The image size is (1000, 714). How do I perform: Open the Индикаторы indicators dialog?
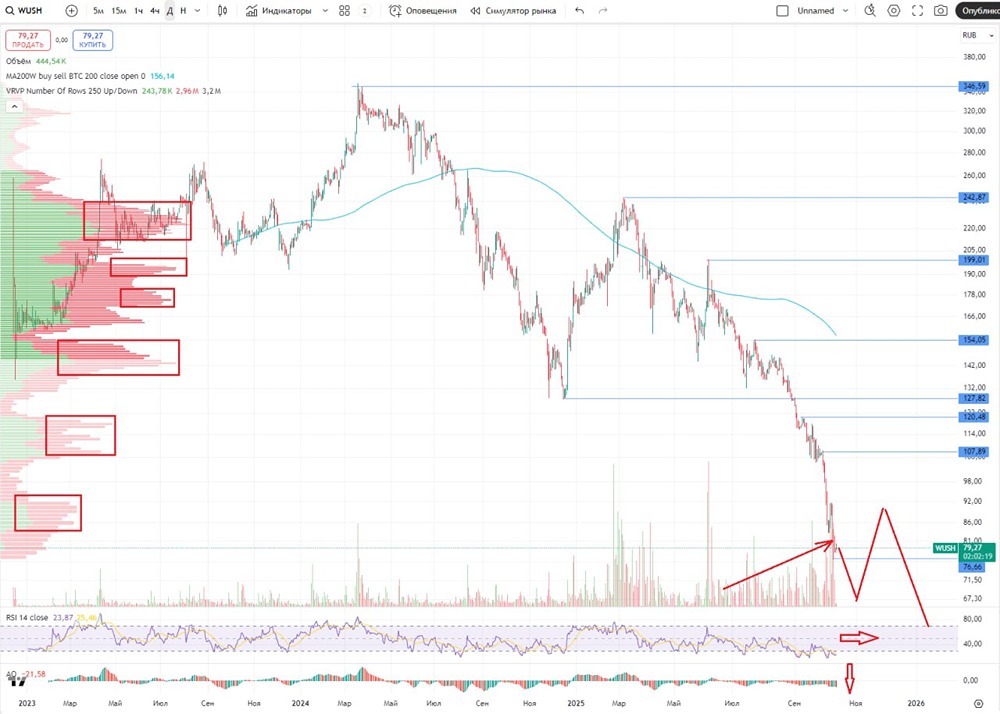[x=279, y=11]
